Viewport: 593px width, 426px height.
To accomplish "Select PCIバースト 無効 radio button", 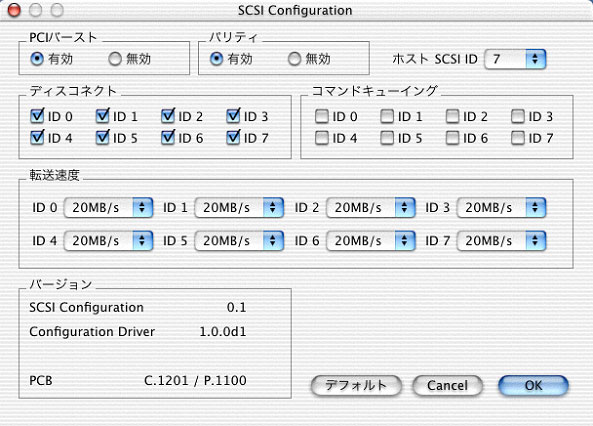I will pos(115,59).
